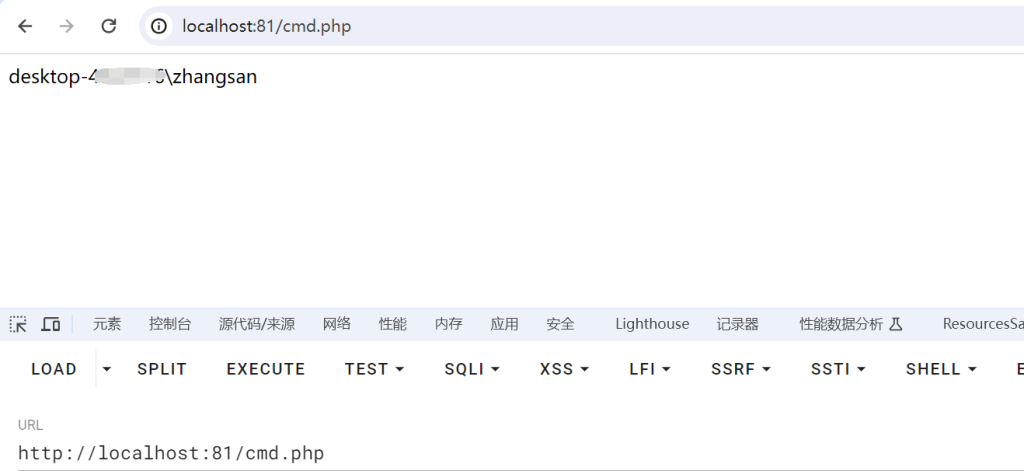Screen dimensions: 1024x471
Task: Click the browser back arrow
Action: 25,26
